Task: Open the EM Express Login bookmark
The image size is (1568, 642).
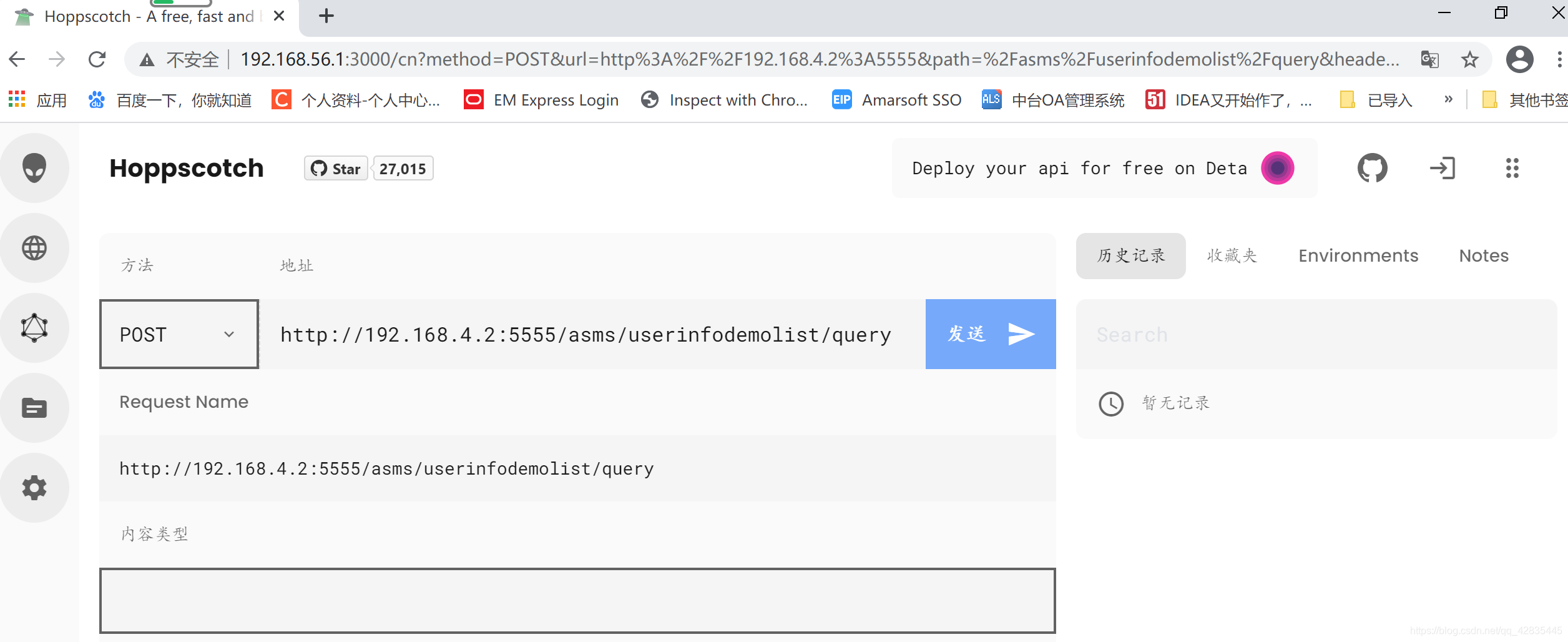Action: (x=541, y=100)
